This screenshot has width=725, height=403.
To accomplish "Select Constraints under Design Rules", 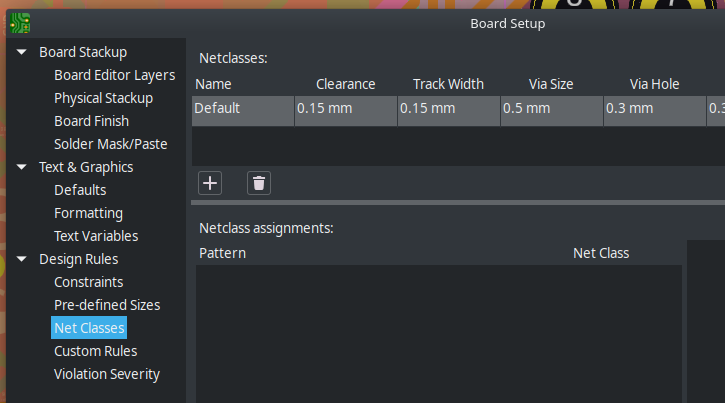I will pos(89,282).
